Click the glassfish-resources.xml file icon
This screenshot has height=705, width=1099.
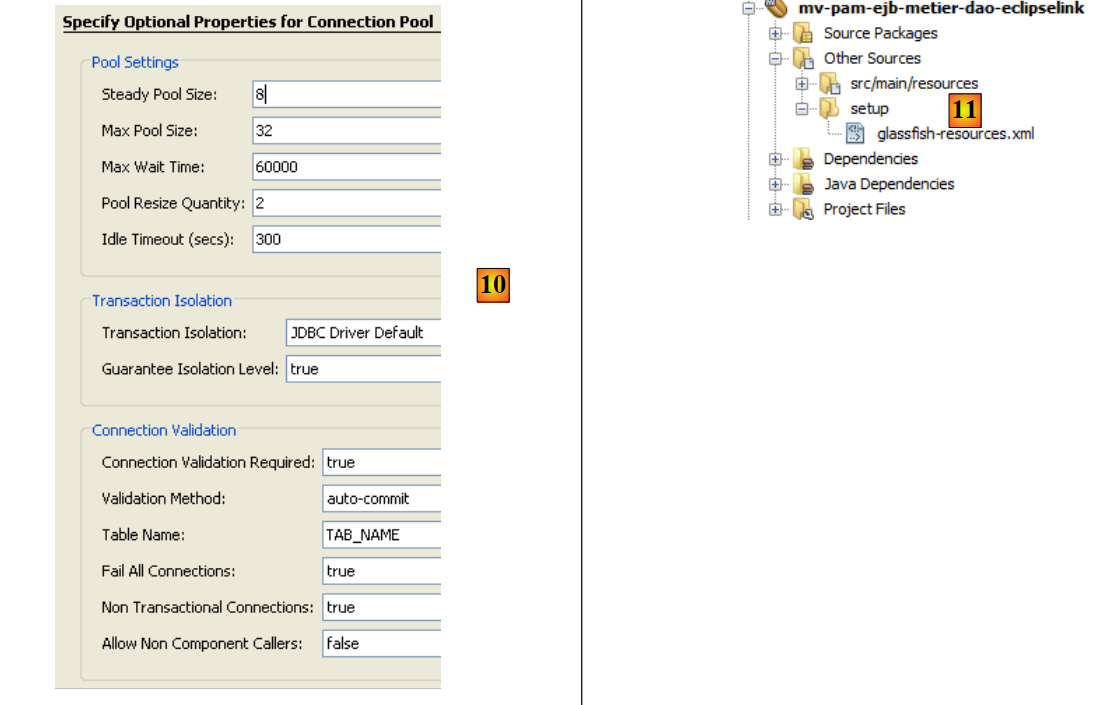pos(855,134)
